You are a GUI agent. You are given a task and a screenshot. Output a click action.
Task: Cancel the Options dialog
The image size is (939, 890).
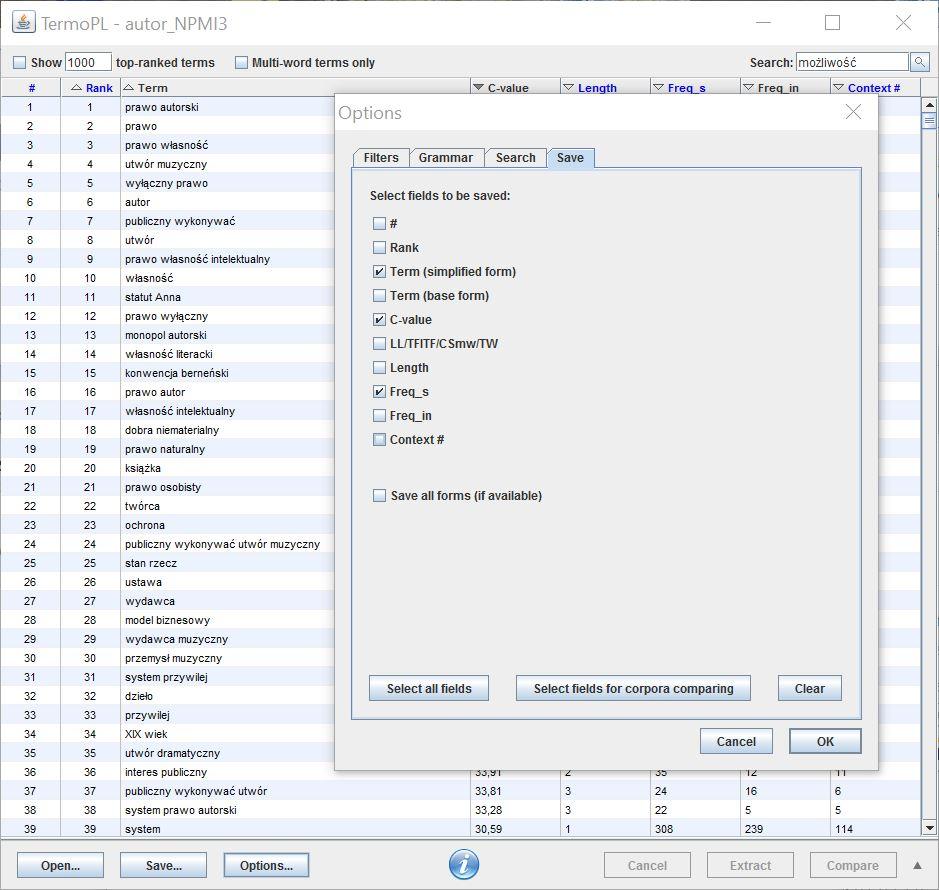736,741
